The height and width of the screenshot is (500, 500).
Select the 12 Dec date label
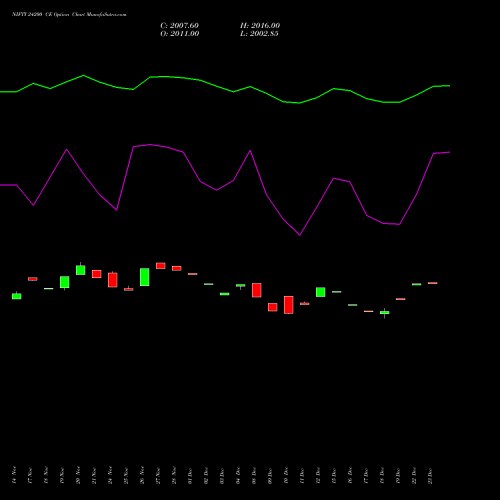(x=318, y=475)
